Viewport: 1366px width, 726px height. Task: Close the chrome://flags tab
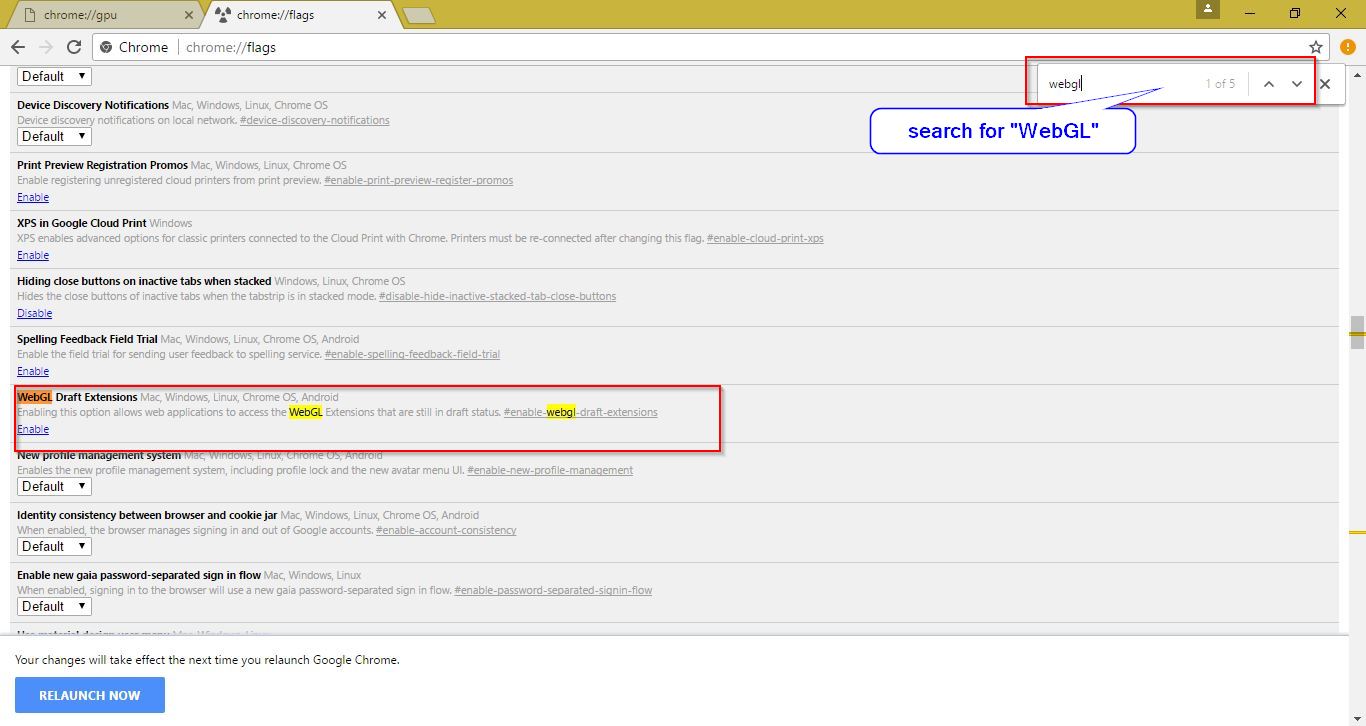click(381, 16)
